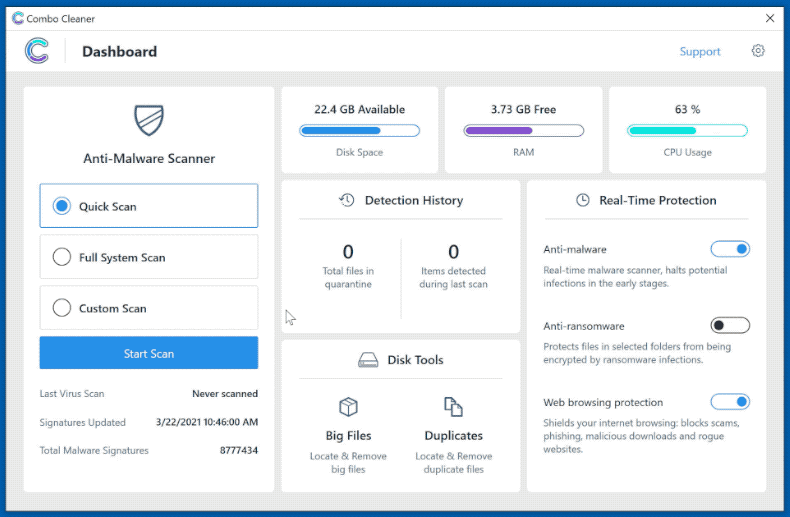Screen dimensions: 790x517
Task: Click the small title bar app icon
Action: coord(18,18)
